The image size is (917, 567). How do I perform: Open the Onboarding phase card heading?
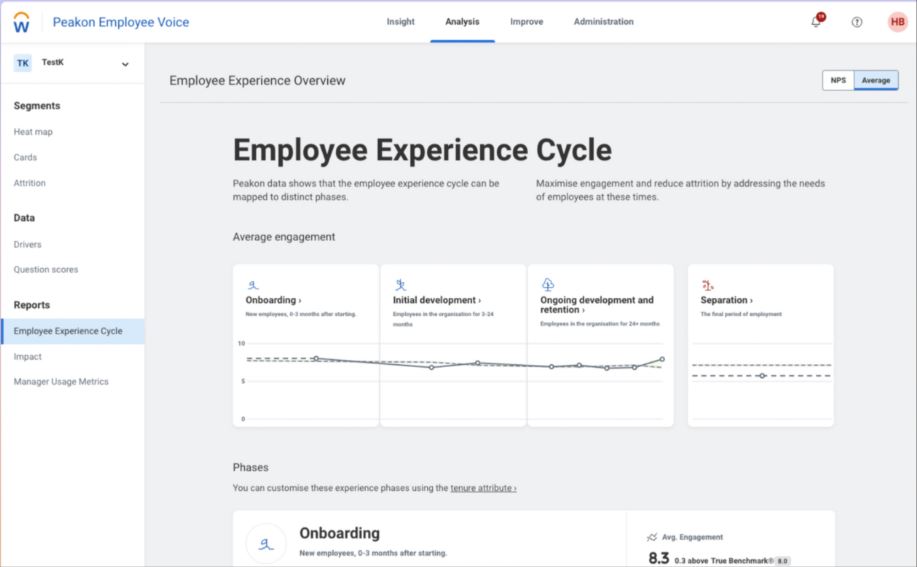click(273, 300)
